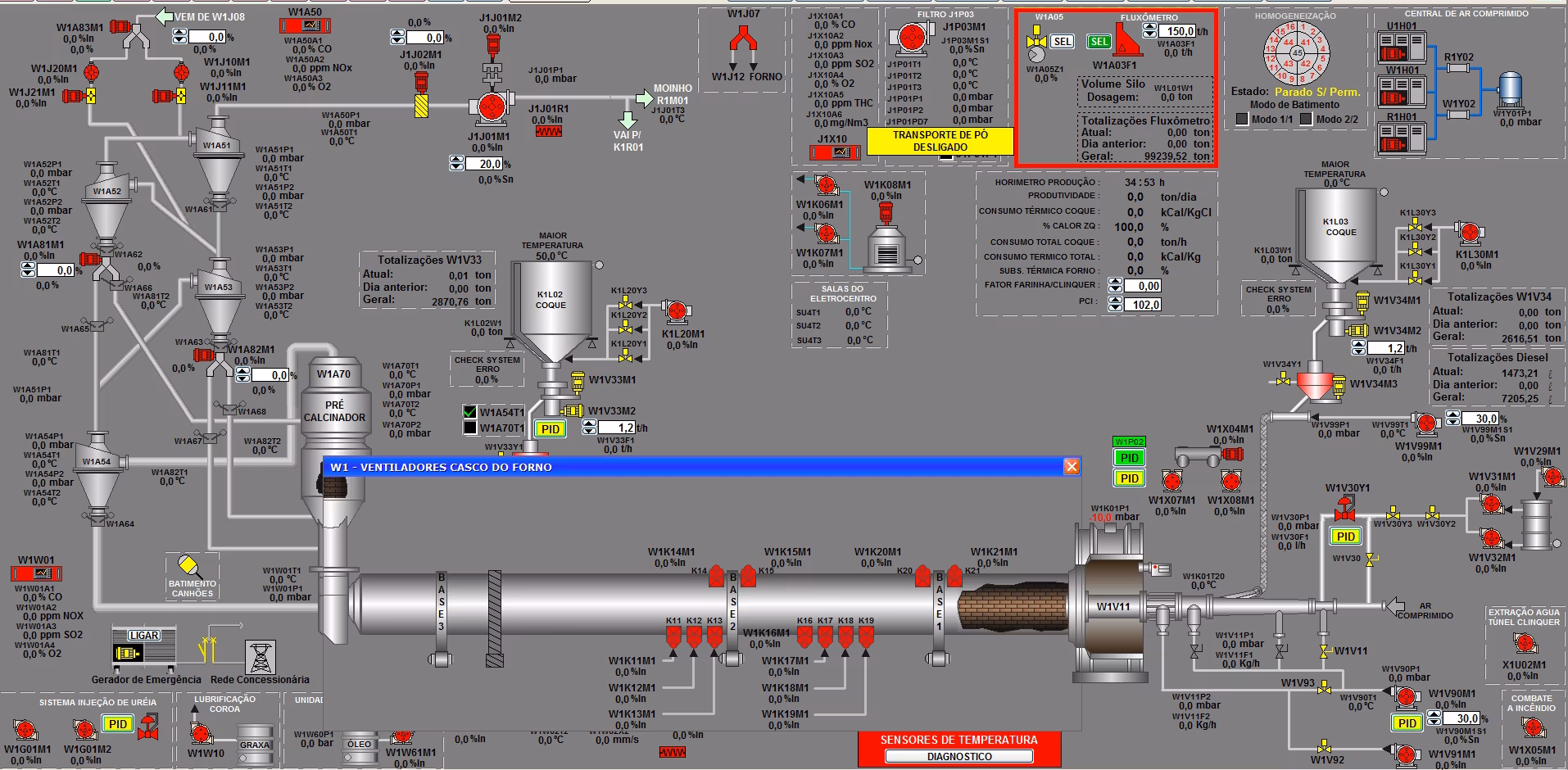
Task: Click the SEL button next to W1A05
Action: tap(1063, 42)
